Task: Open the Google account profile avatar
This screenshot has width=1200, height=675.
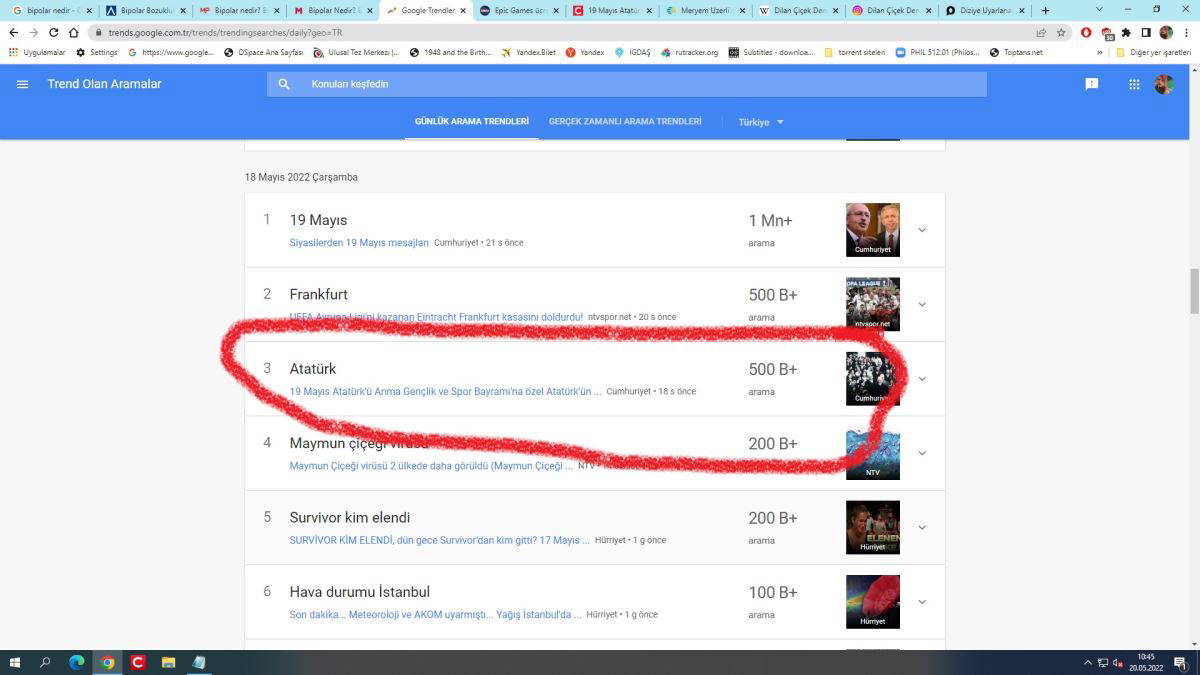Action: pos(1164,84)
